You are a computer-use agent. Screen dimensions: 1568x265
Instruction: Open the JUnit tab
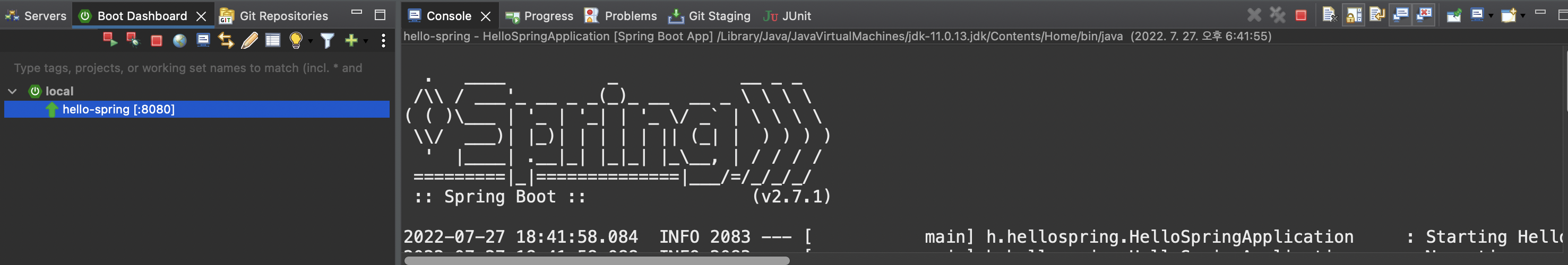pos(787,16)
